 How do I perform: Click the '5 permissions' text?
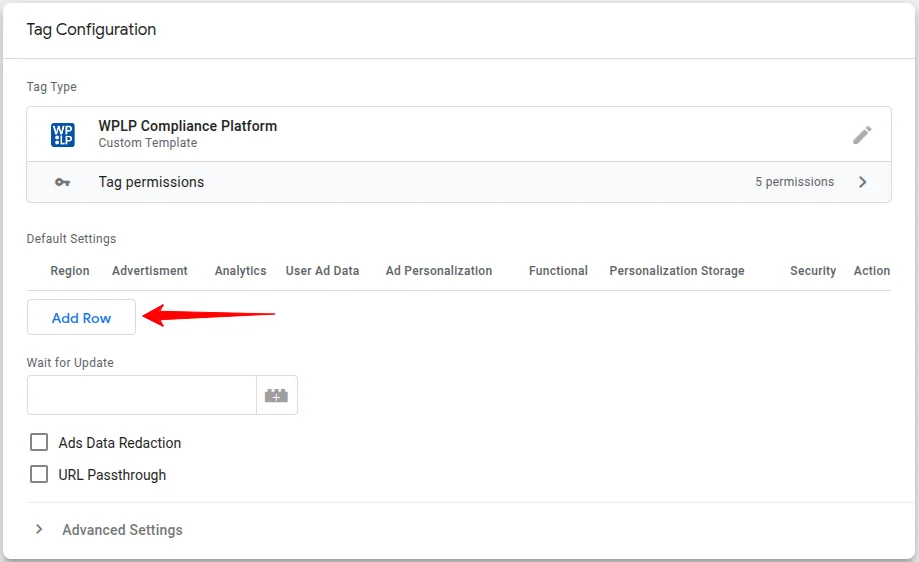pos(794,182)
